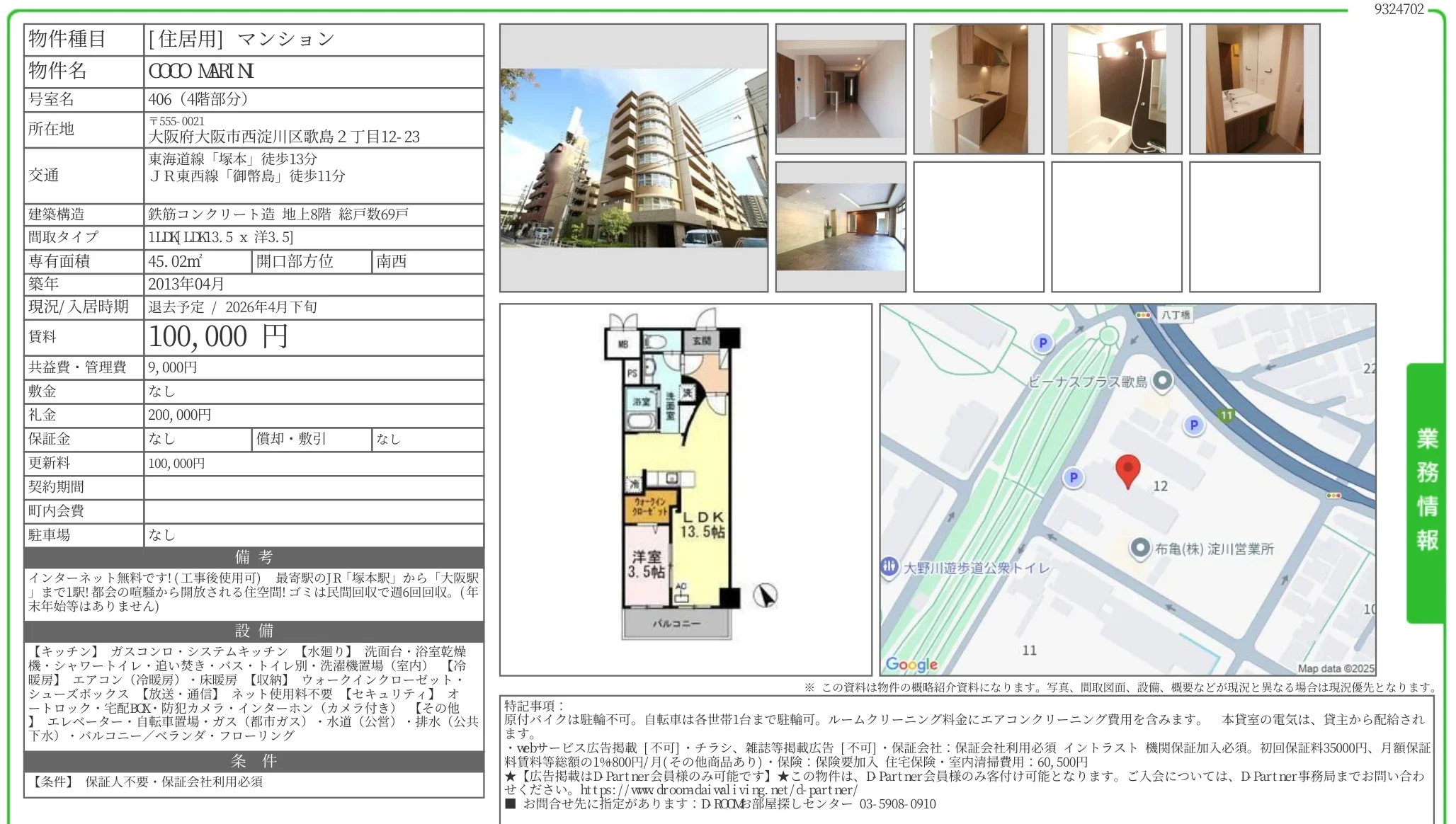This screenshot has width=1456, height=824.
Task: Click the 布亀(株) 淀川営業所 map marker
Action: 1139,548
